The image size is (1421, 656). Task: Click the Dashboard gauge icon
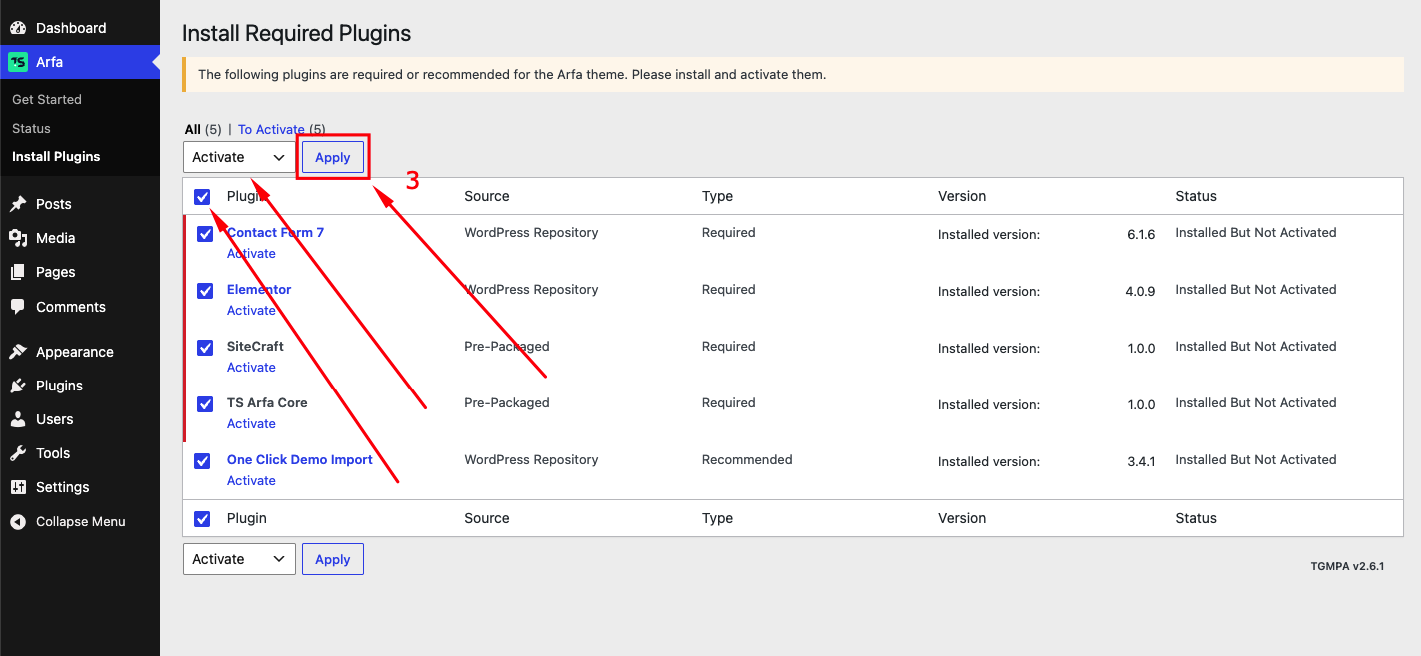tap(18, 28)
